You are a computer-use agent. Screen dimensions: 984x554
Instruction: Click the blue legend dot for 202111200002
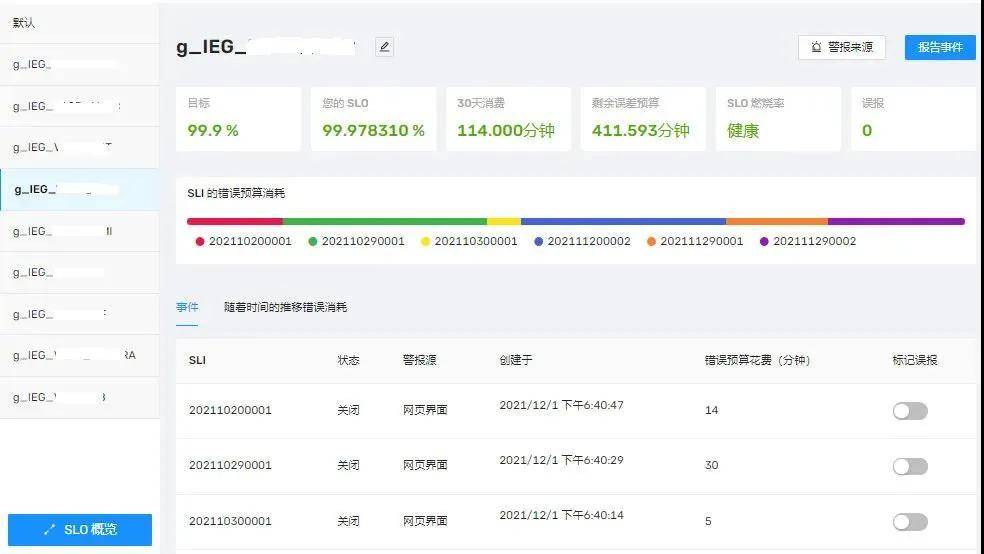538,242
